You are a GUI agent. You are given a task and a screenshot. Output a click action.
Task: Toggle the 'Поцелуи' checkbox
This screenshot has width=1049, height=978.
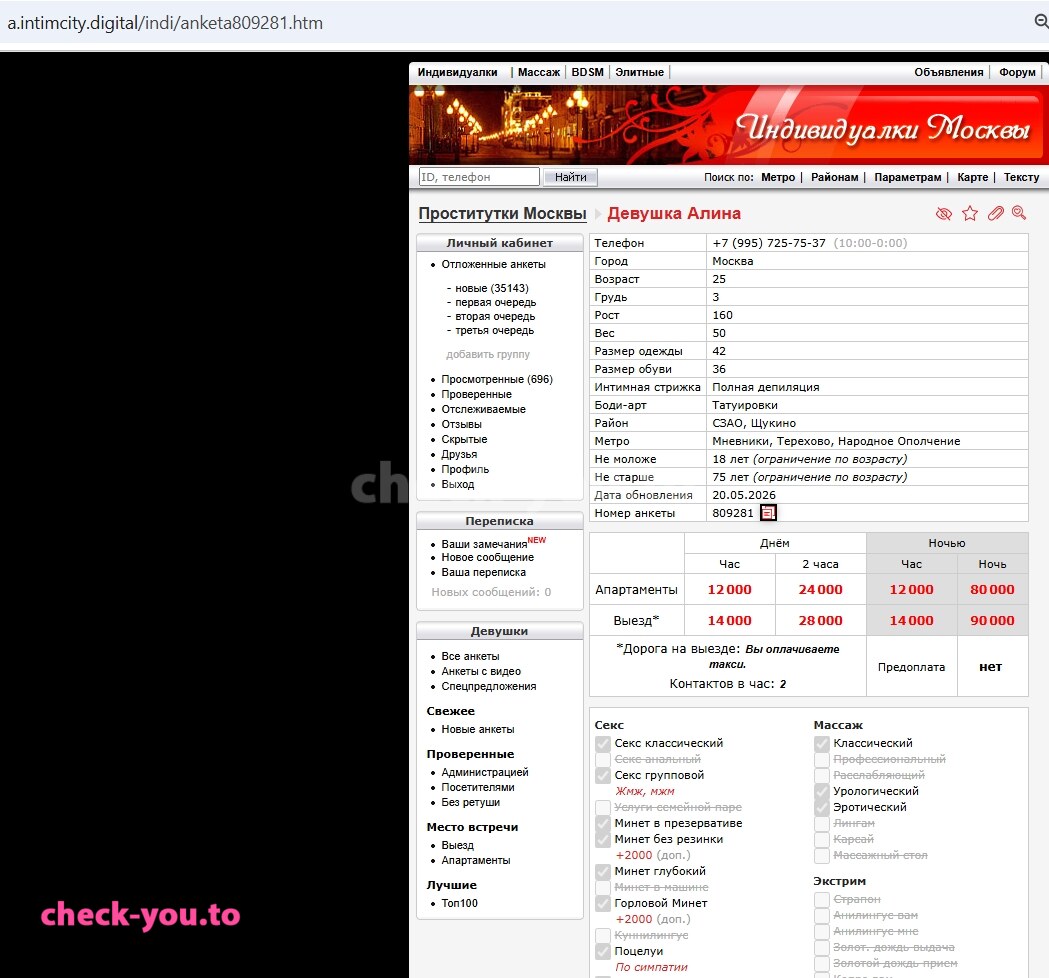pyautogui.click(x=603, y=951)
